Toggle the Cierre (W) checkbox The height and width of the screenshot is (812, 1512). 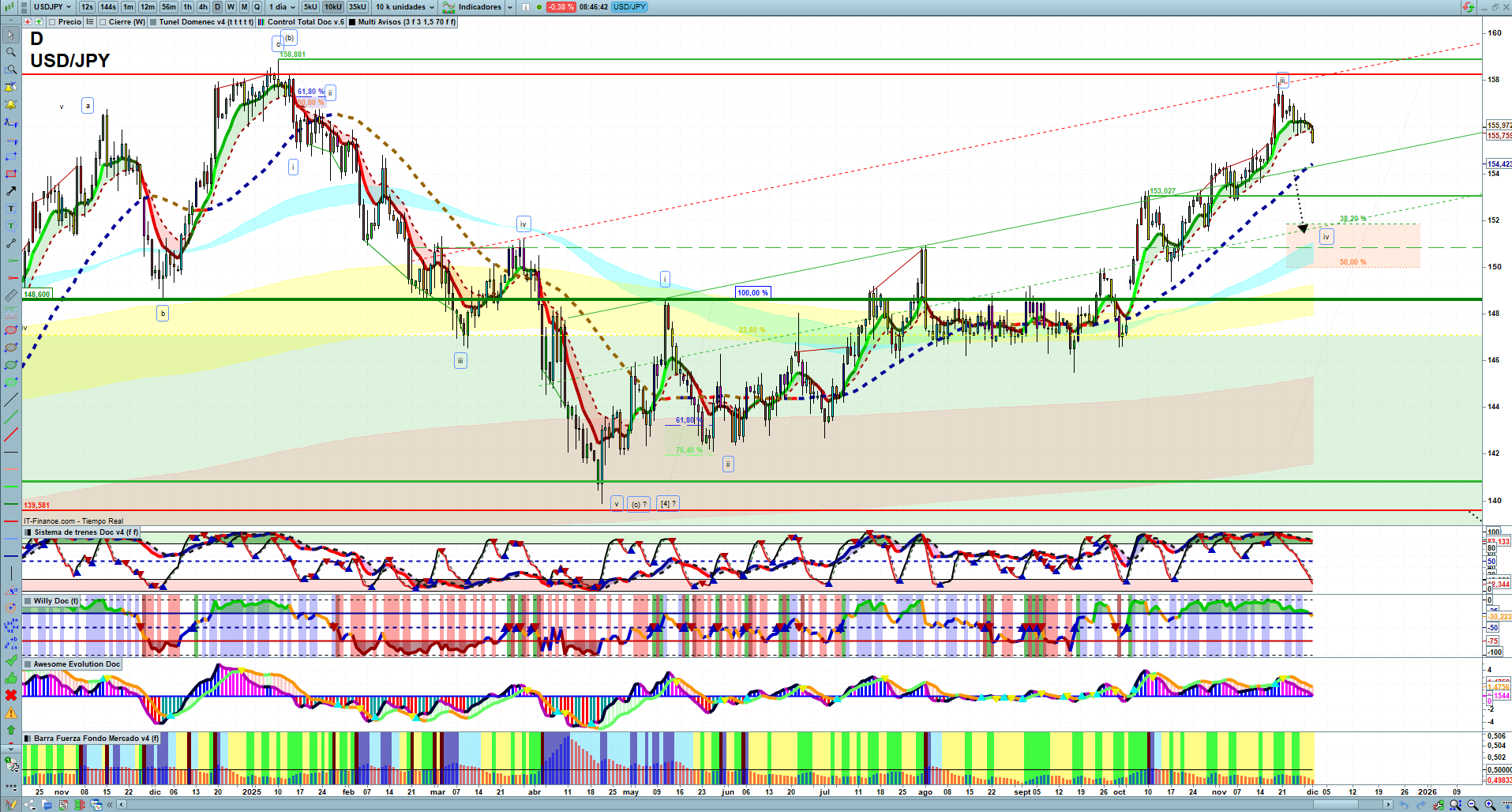(x=103, y=22)
